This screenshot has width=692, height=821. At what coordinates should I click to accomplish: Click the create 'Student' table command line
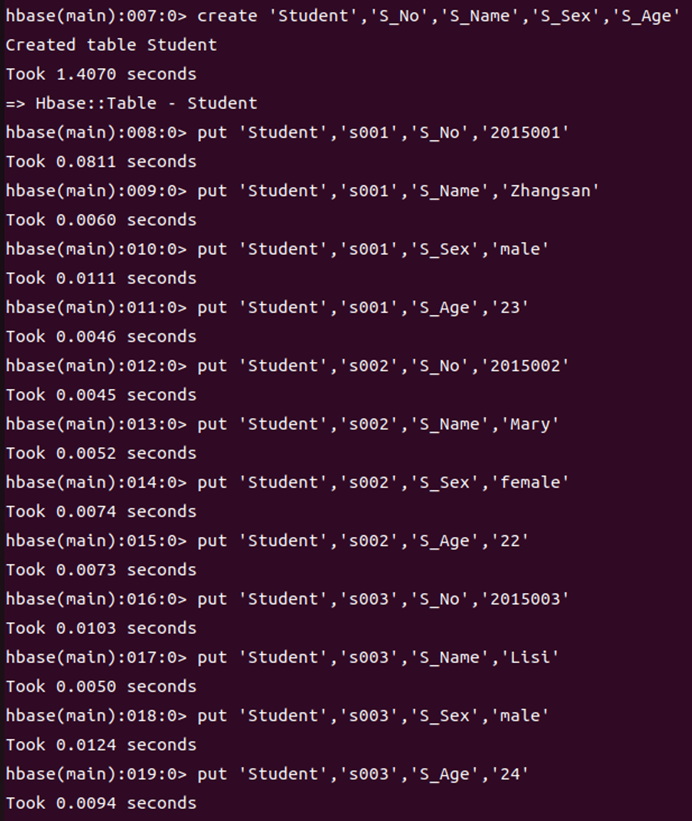pyautogui.click(x=343, y=16)
